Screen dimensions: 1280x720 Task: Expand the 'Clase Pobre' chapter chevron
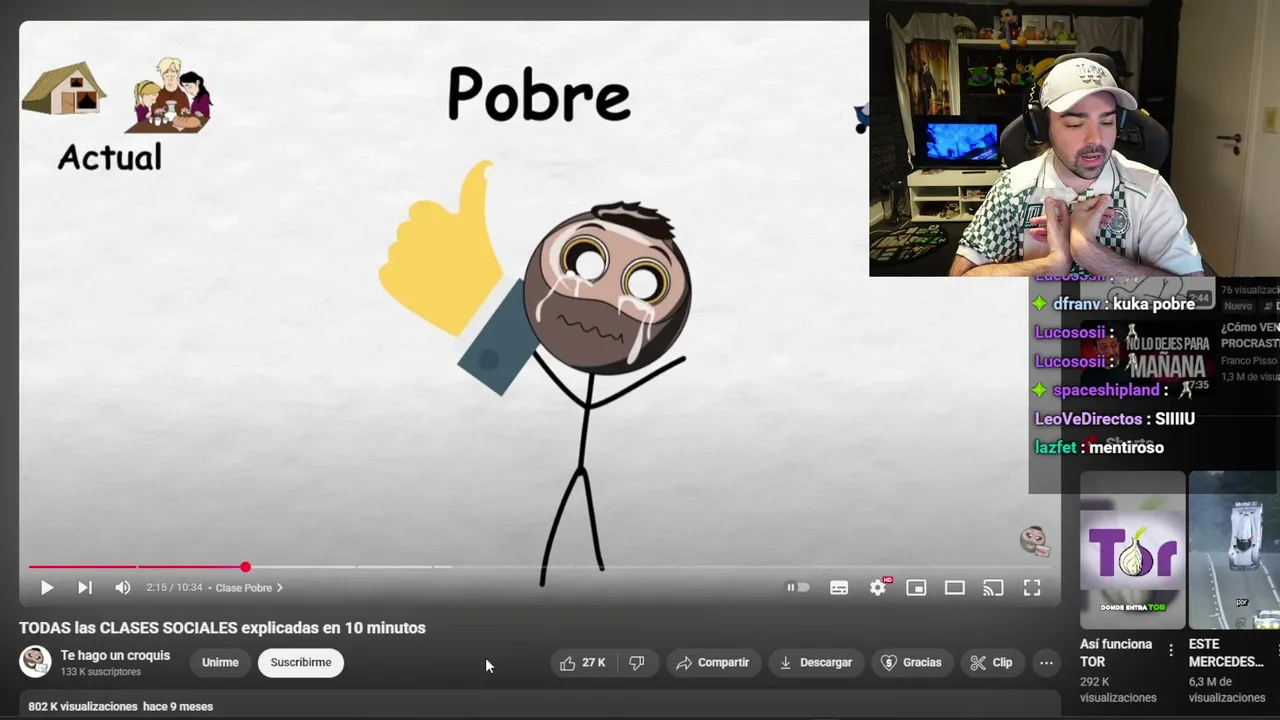[279, 588]
